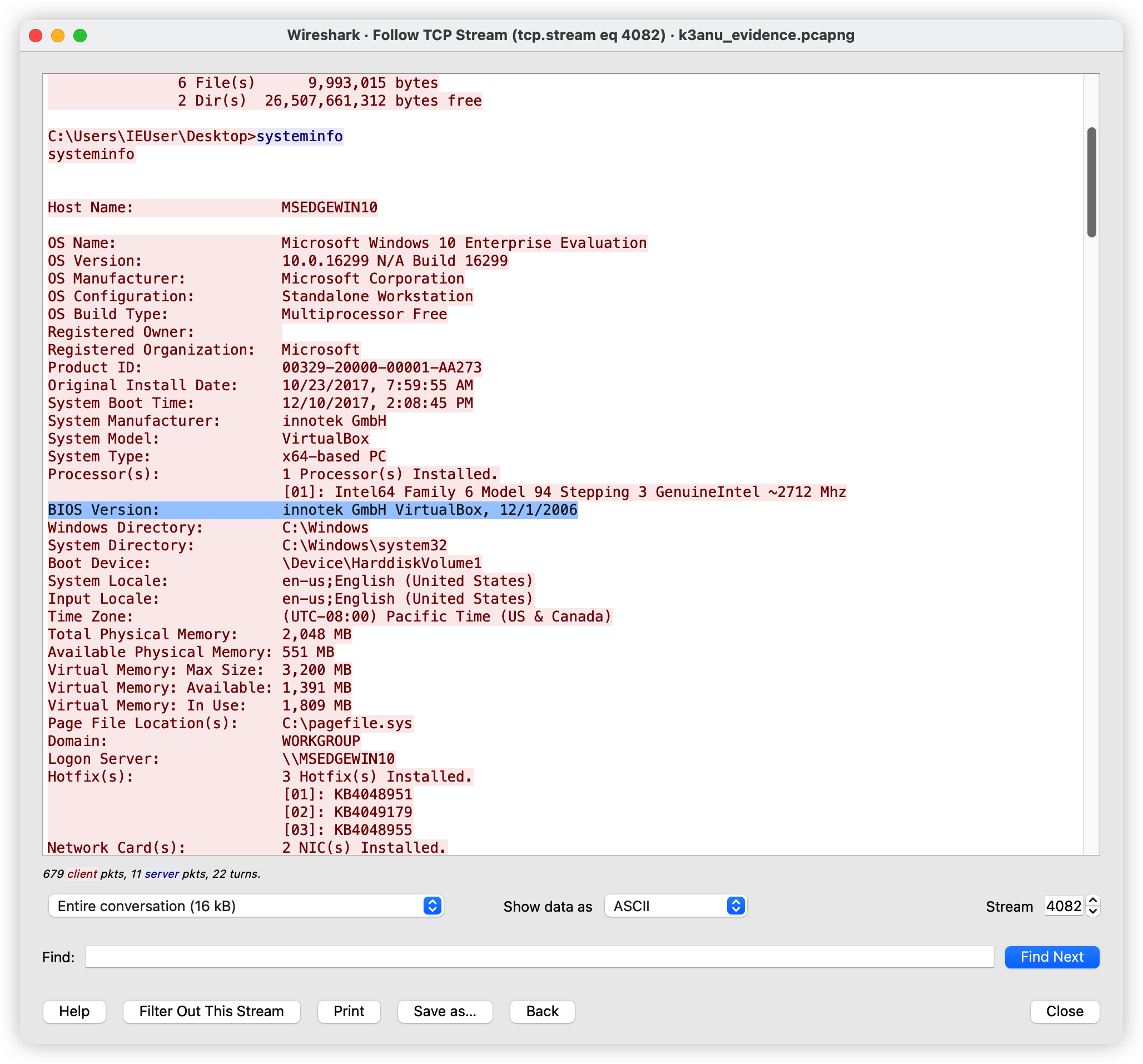1143x1064 pixels.
Task: Click Available Physical Memory 551 MB
Action: (x=191, y=652)
